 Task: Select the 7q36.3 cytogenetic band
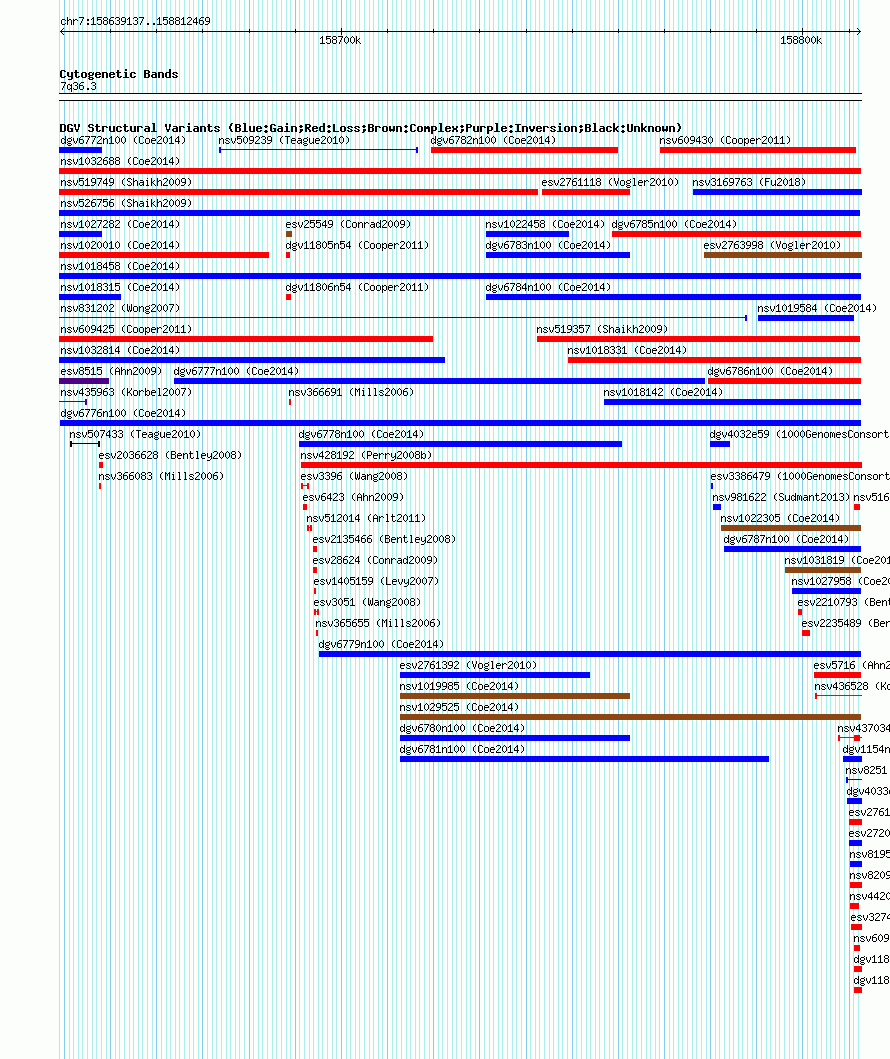coord(78,86)
